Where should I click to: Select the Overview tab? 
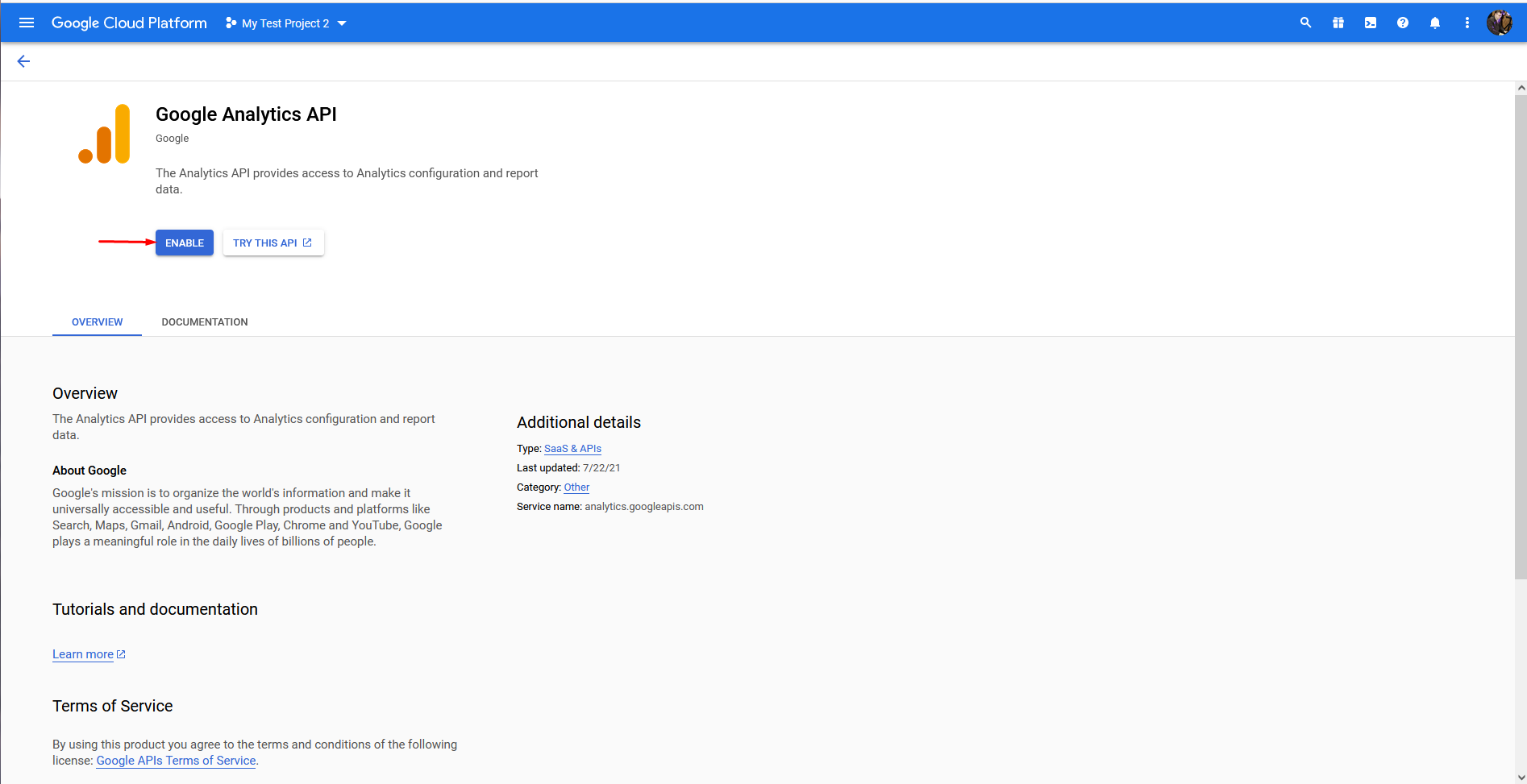click(97, 321)
